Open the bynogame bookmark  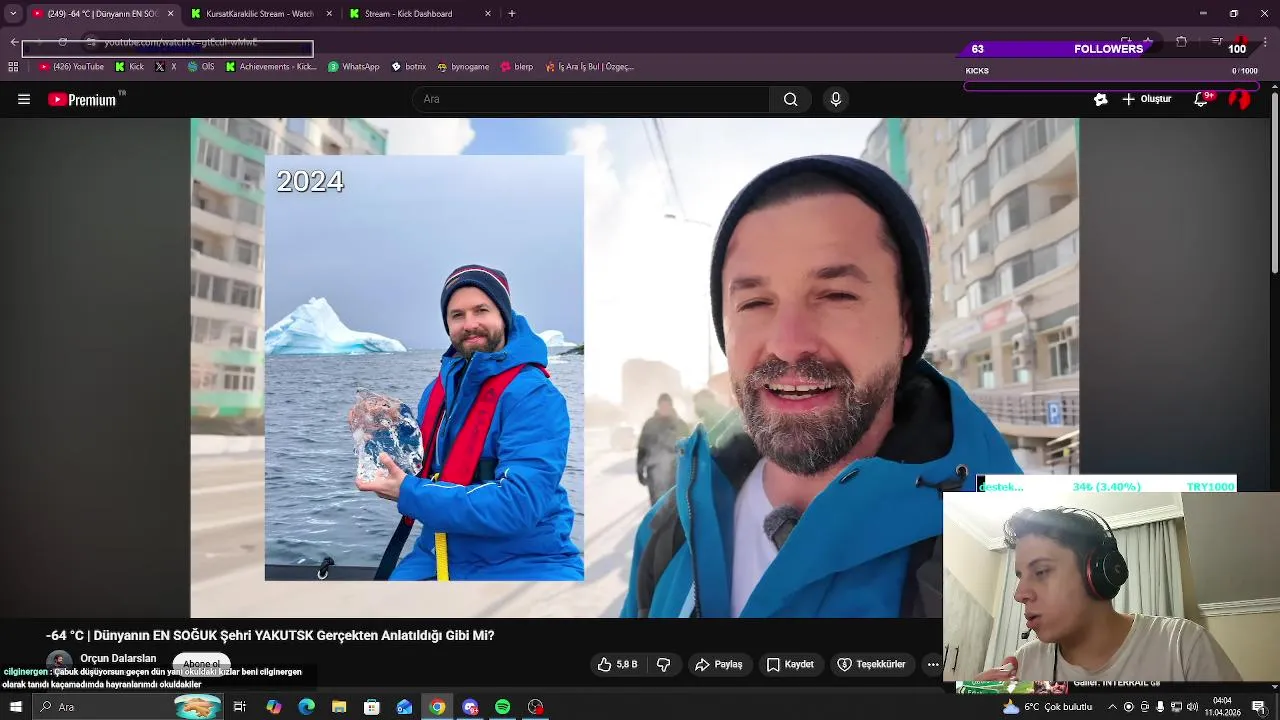(x=463, y=67)
